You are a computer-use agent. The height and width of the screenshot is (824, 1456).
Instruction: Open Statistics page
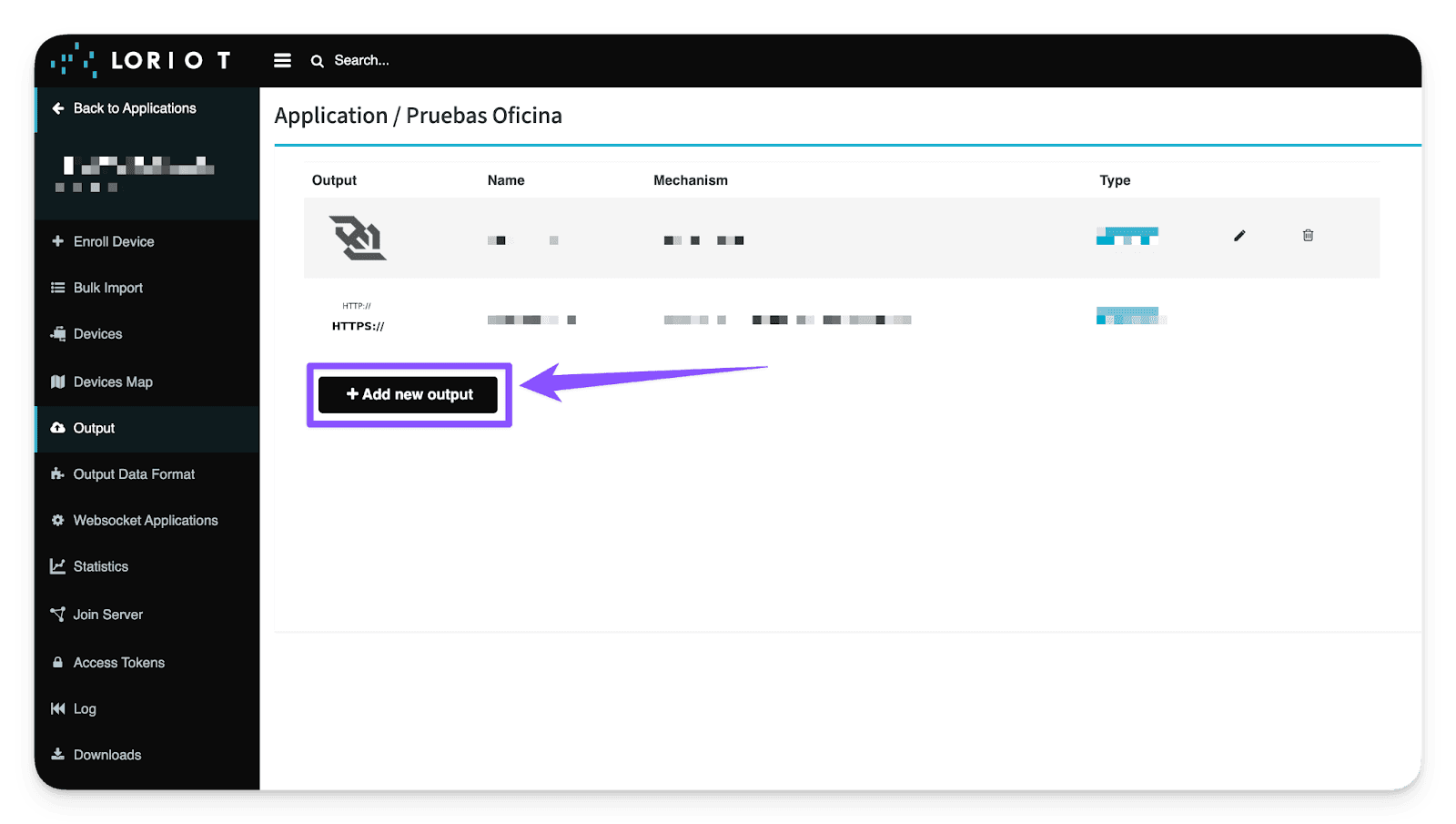(101, 566)
